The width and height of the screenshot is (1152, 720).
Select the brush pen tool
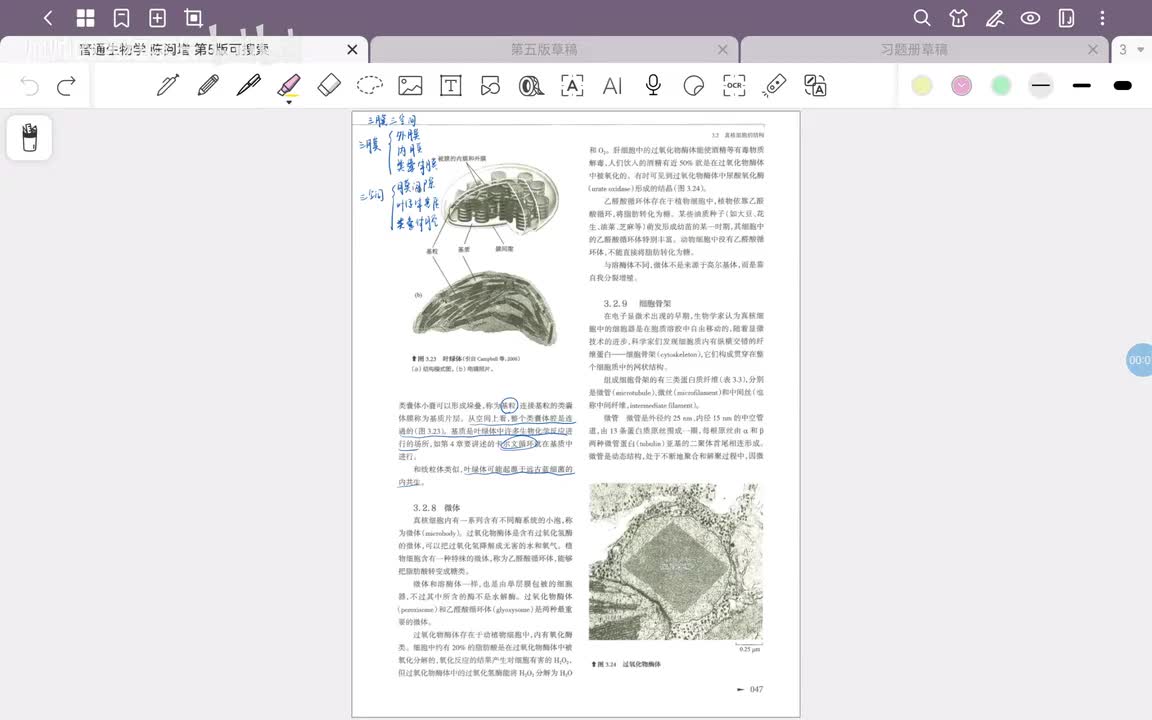248,85
